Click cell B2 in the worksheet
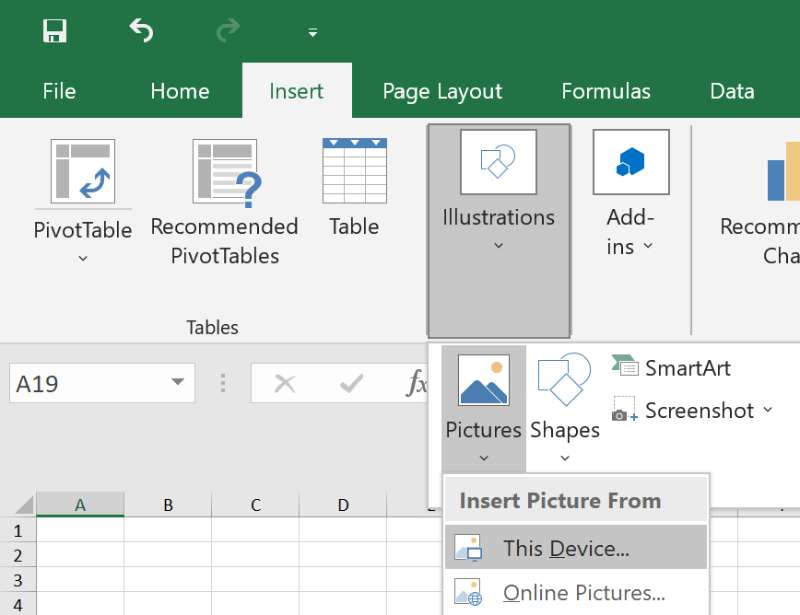The image size is (800, 615). point(168,555)
